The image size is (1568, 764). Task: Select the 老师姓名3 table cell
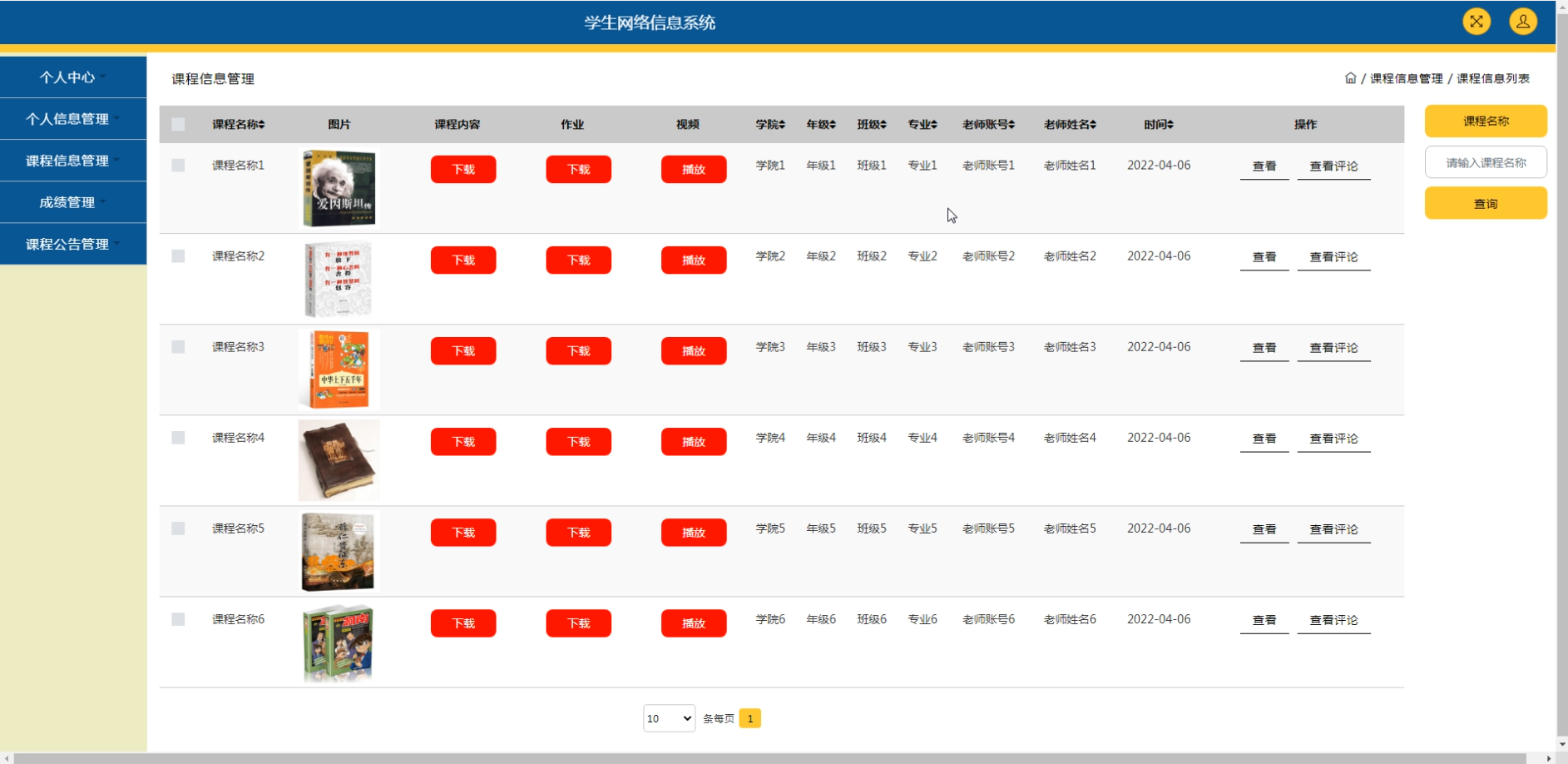[1070, 347]
